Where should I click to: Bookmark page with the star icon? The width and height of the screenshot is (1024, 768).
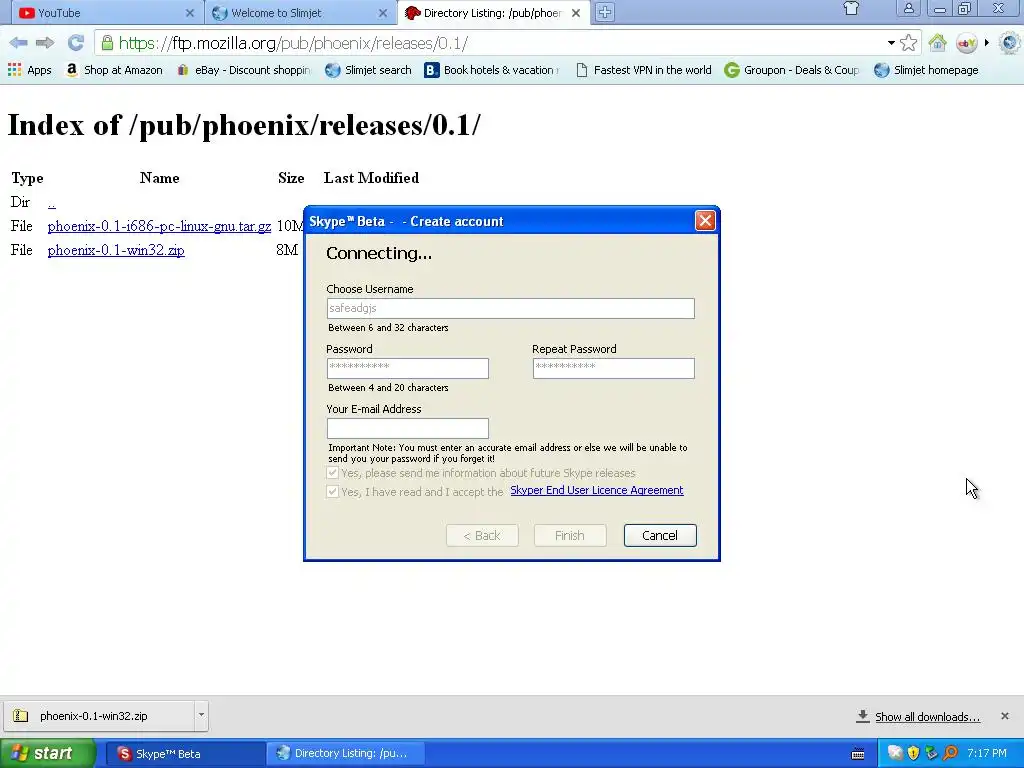click(908, 43)
